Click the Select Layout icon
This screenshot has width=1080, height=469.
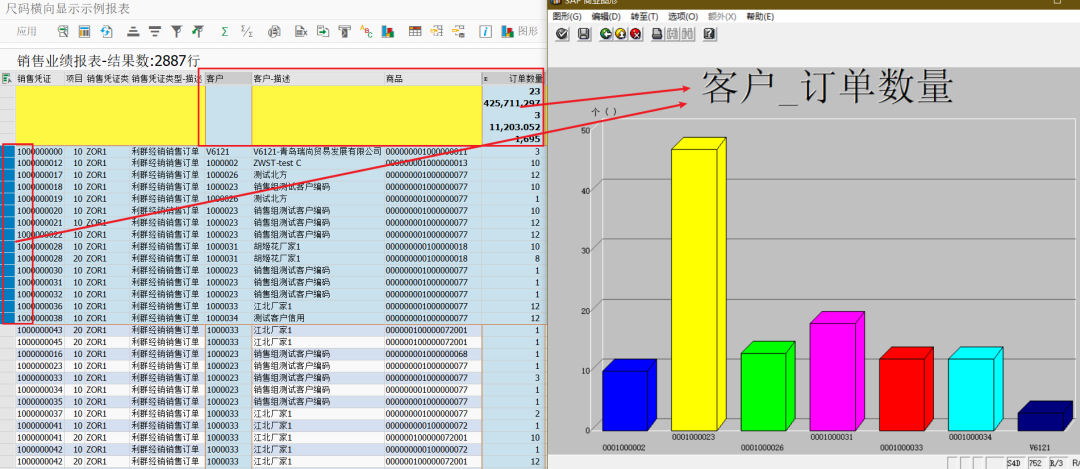pos(437,31)
